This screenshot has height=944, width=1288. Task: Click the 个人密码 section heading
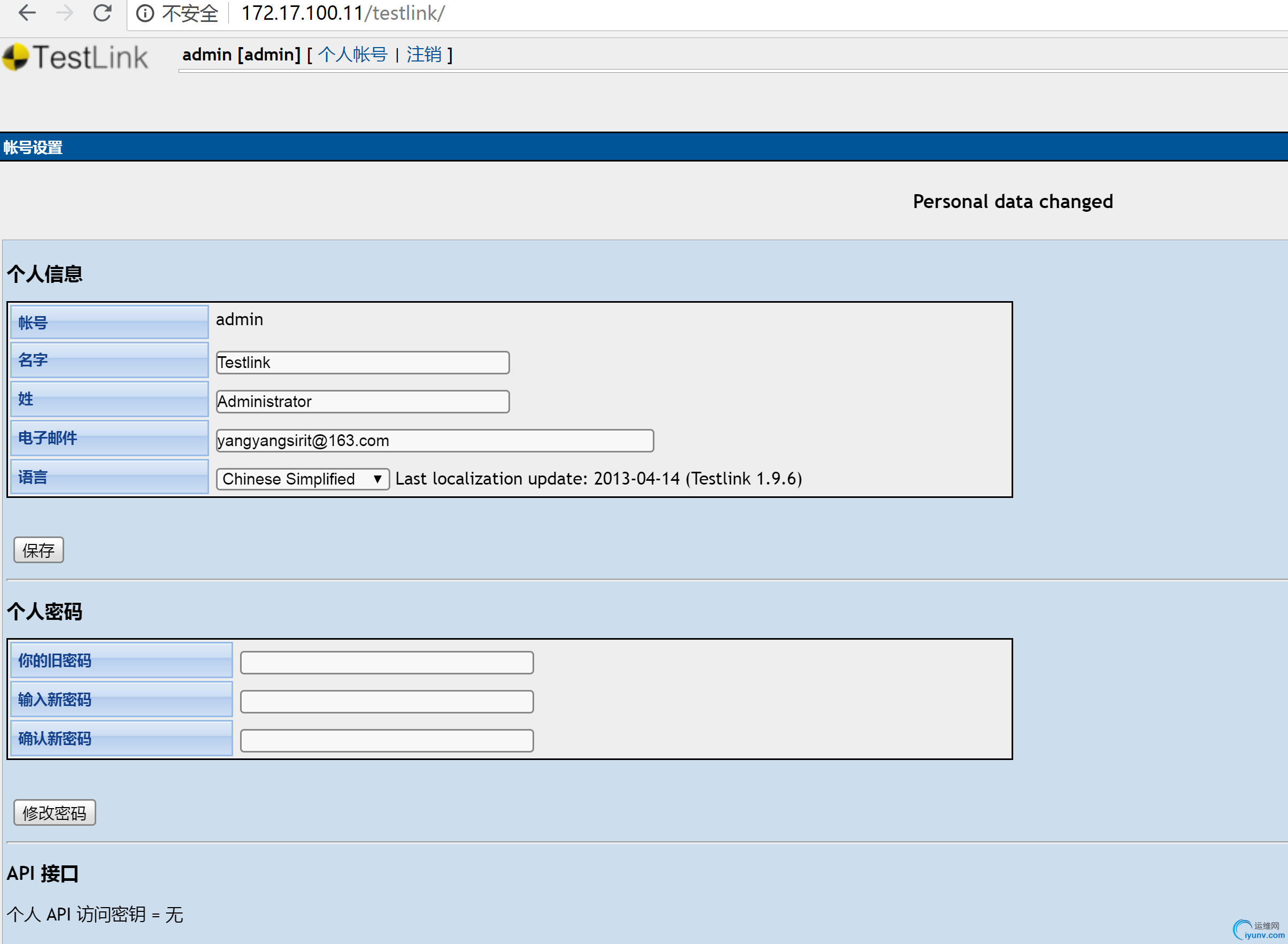44,611
